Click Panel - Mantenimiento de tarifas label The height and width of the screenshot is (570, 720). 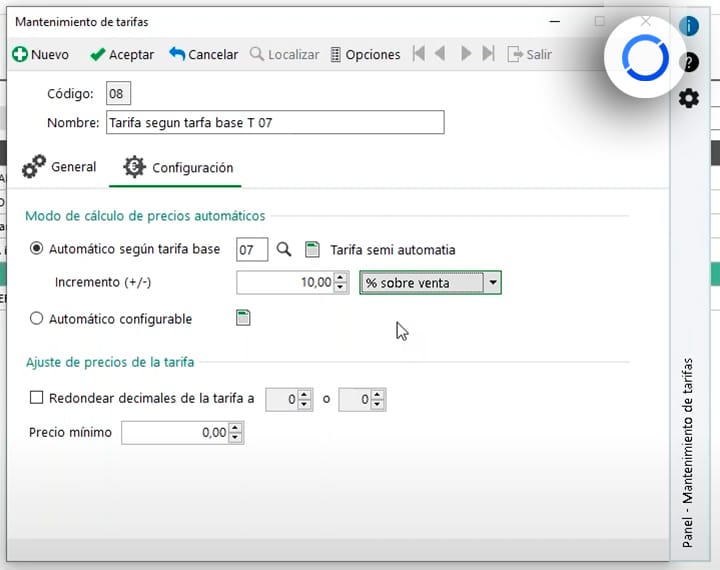[687, 452]
